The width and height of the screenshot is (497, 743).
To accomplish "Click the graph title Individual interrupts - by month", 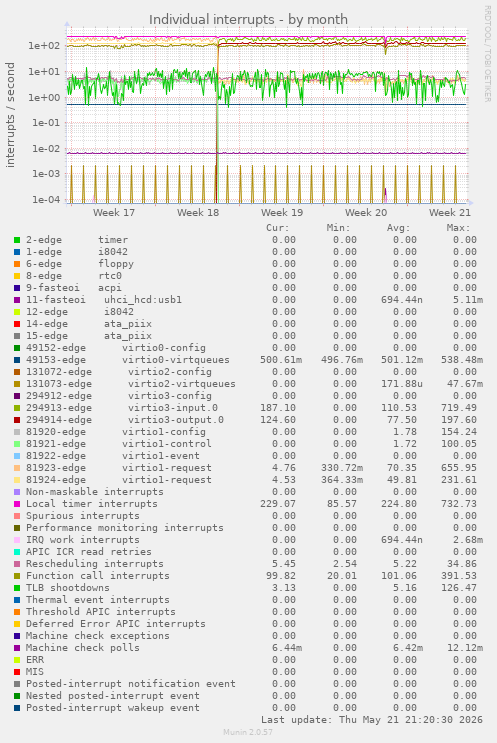I will tap(248, 19).
